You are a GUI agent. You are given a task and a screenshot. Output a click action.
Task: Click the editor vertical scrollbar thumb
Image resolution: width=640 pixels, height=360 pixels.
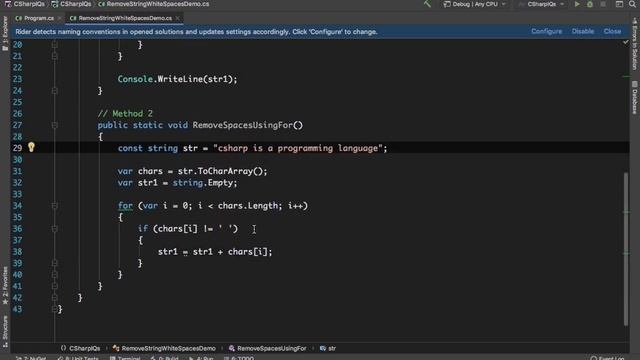tap(626, 249)
